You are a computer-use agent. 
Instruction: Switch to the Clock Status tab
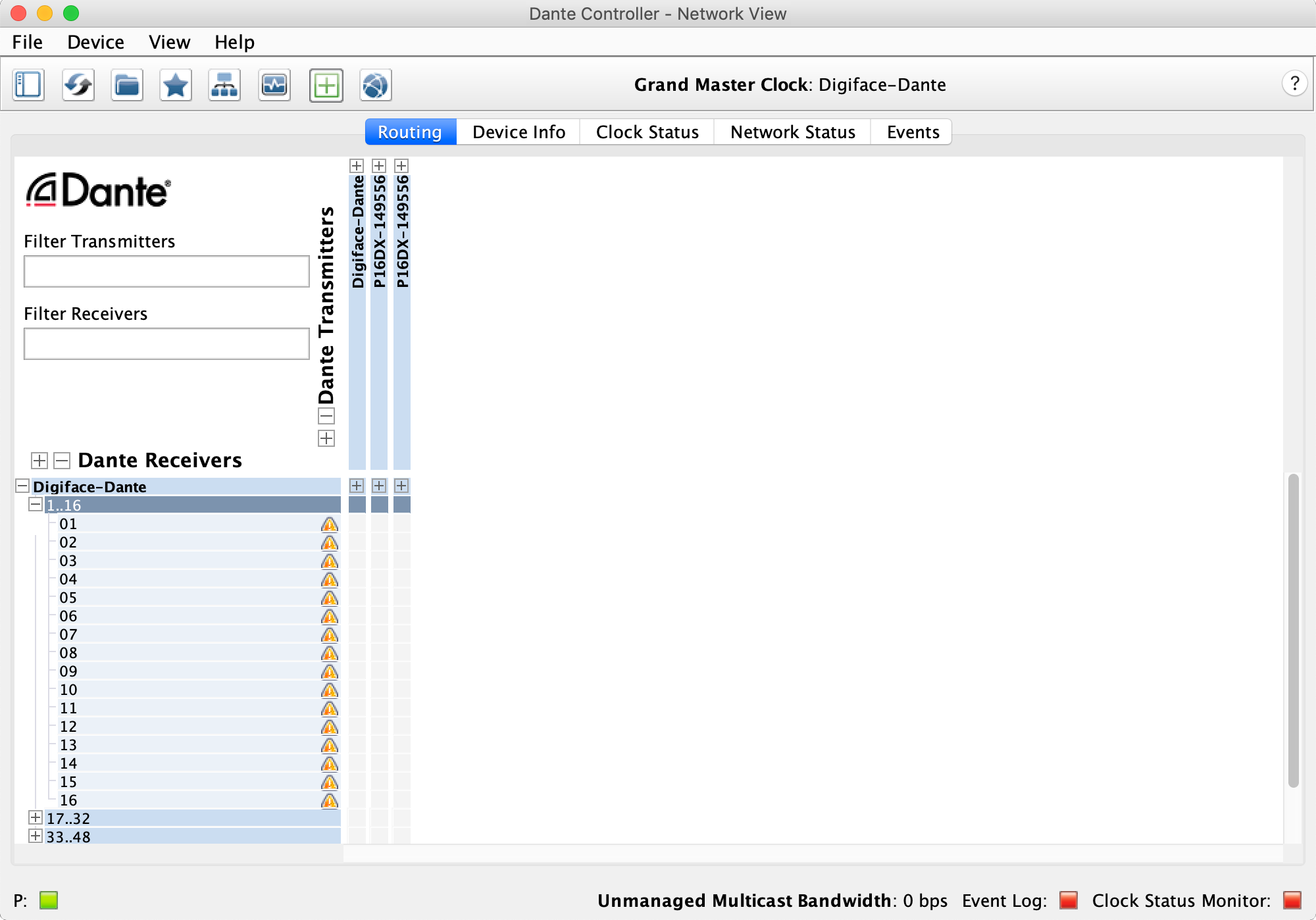647,132
